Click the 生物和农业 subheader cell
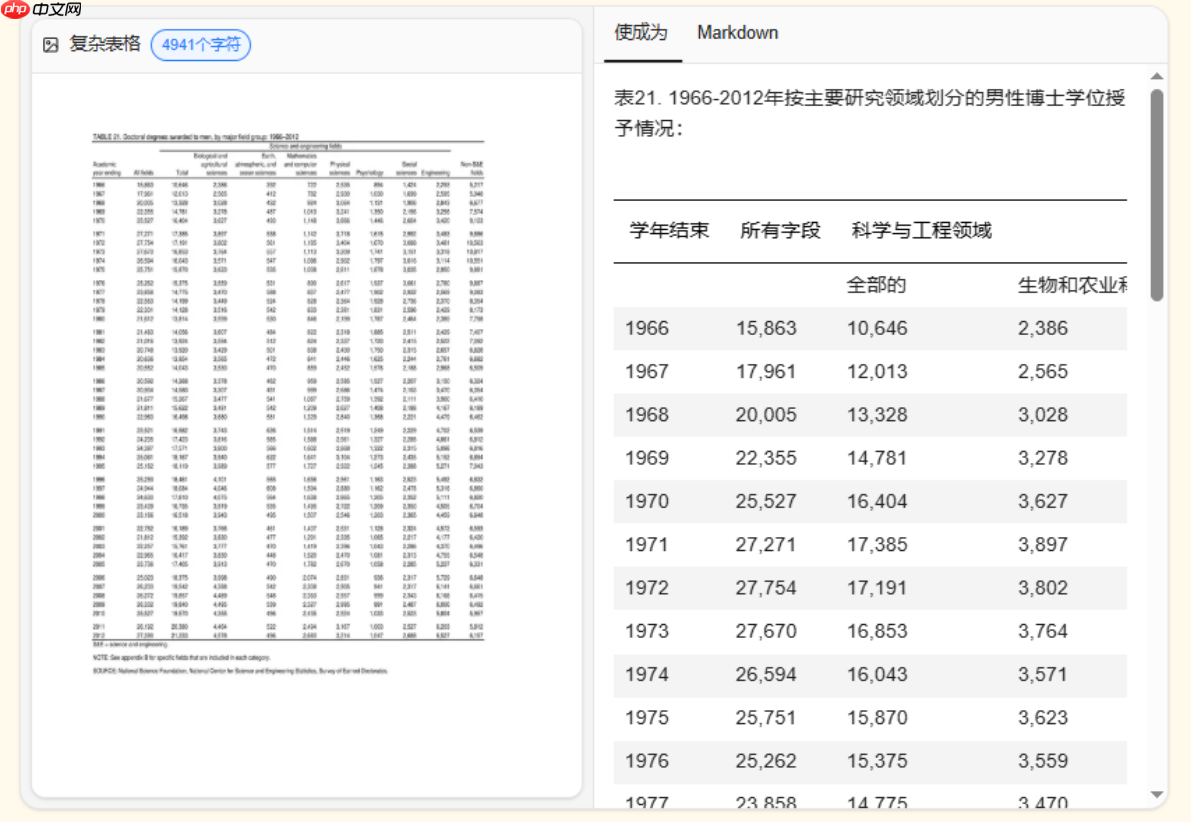The width and height of the screenshot is (1191, 822). click(1069, 285)
